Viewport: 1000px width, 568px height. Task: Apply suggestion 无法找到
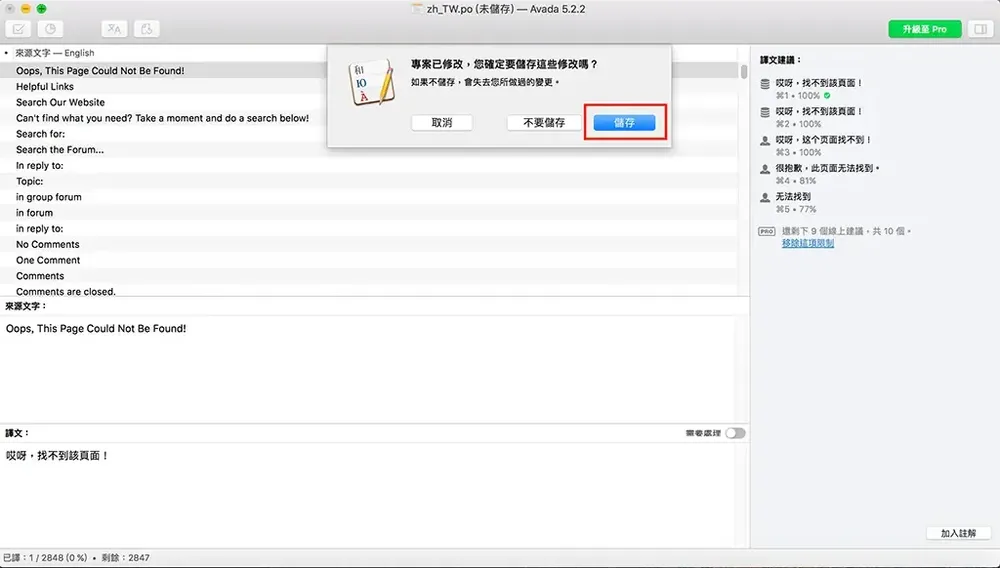click(793, 197)
